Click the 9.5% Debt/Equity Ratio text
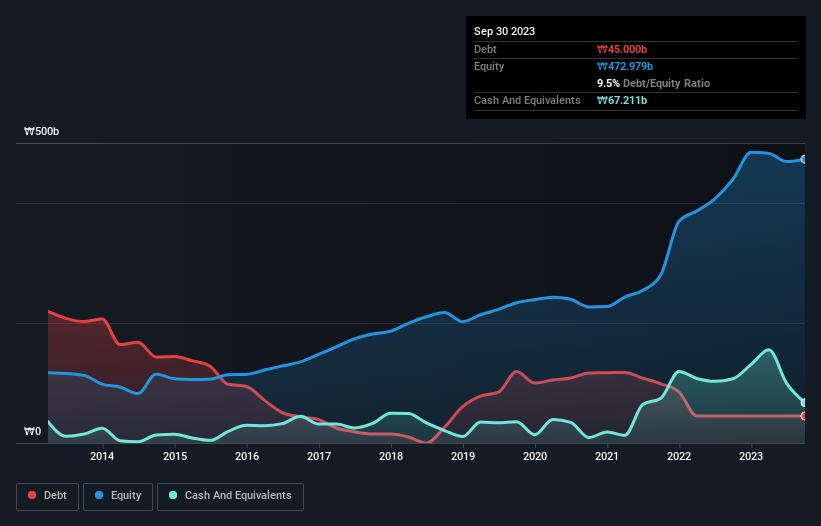 click(x=653, y=83)
